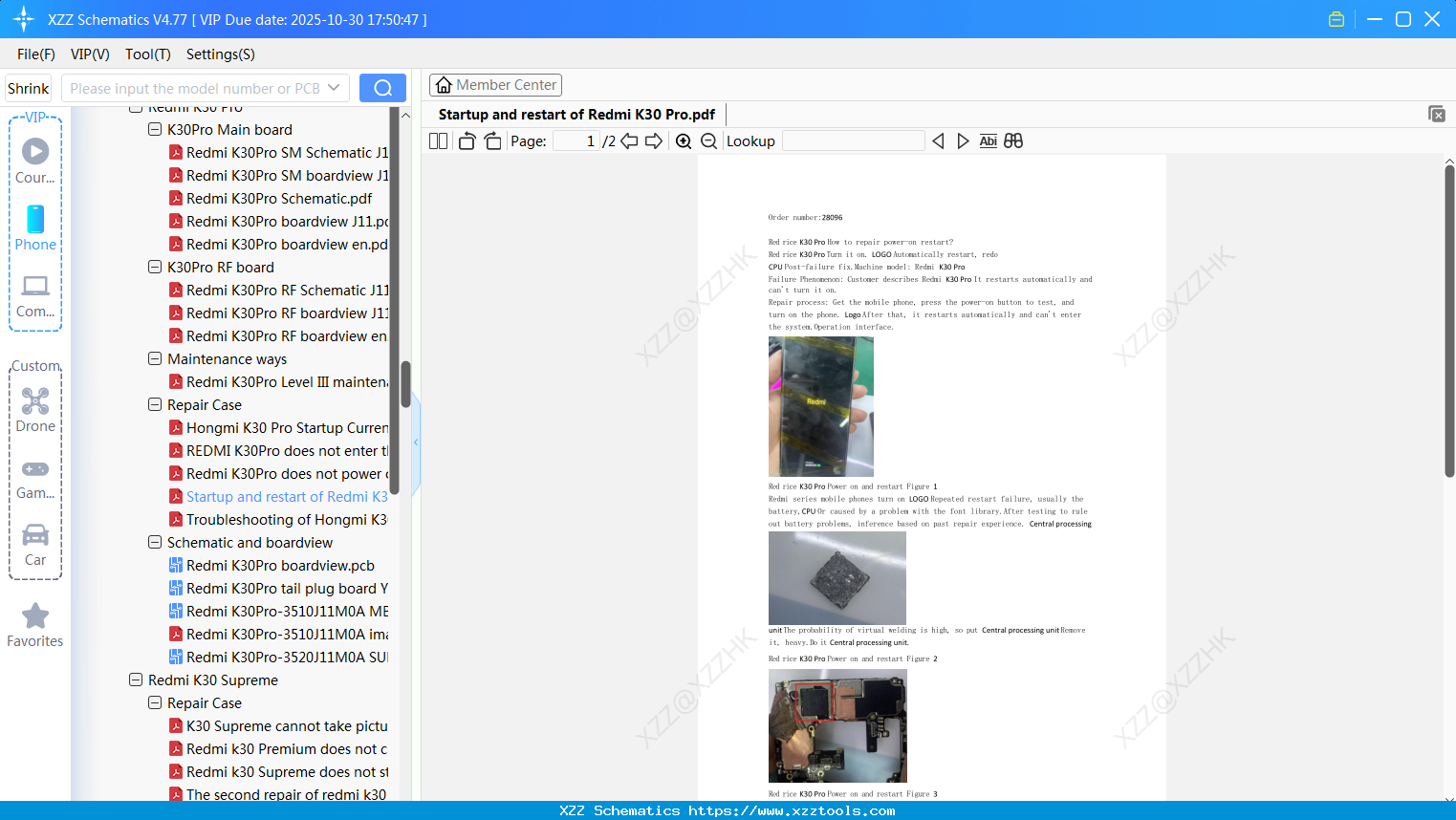This screenshot has width=1456, height=820.
Task: Select Startup and restart of Redmi K30 item
Action: tap(287, 497)
